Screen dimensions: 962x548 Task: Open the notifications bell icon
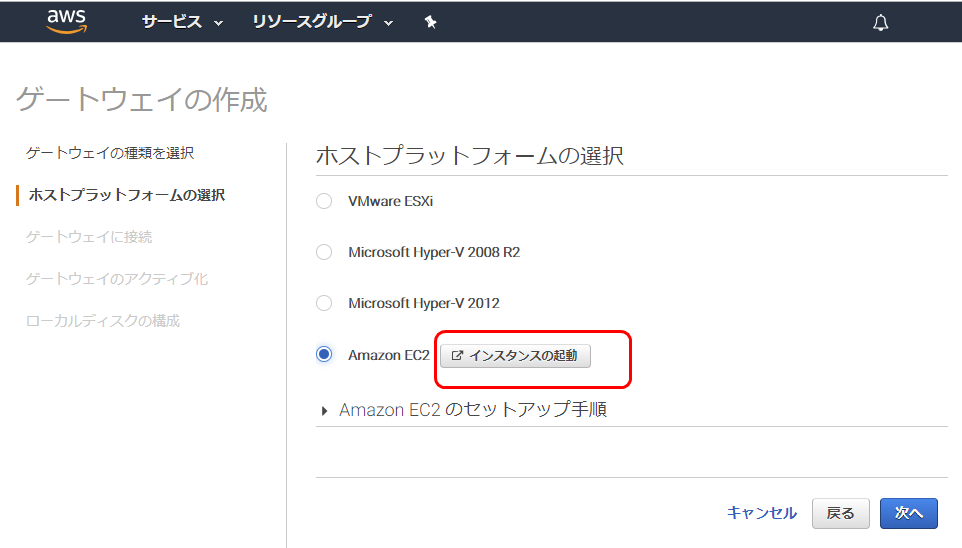coord(880,23)
